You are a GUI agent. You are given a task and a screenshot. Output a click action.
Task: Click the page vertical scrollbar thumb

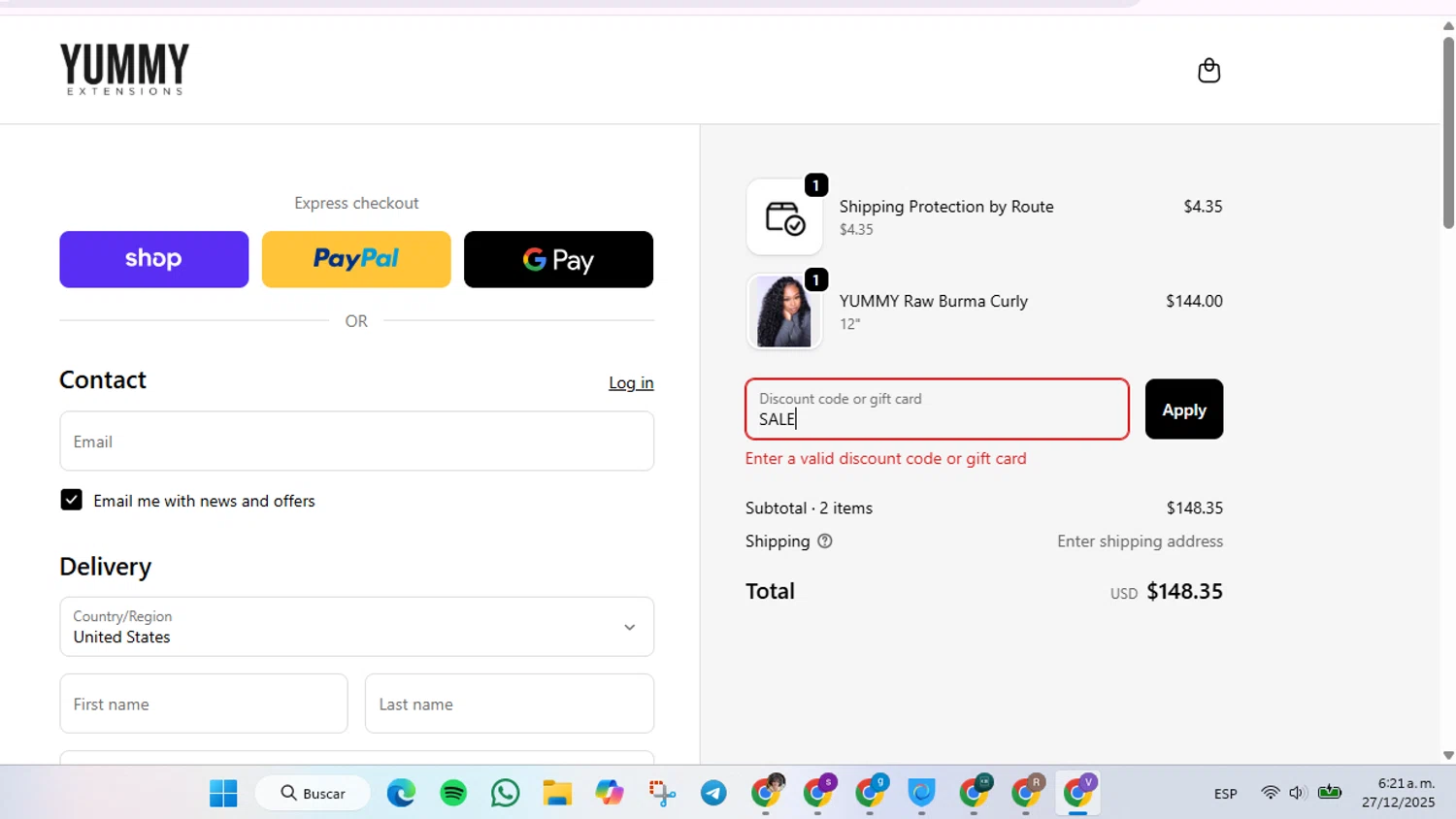(x=1448, y=131)
